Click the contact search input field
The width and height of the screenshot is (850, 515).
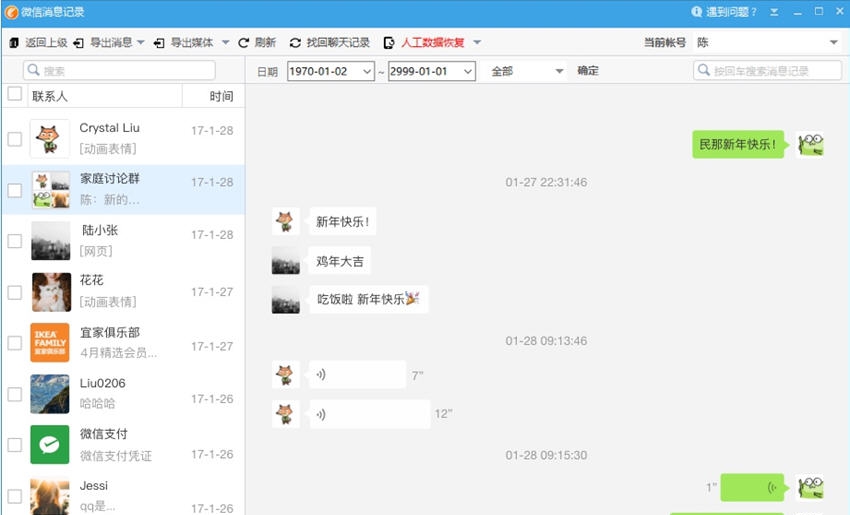click(119, 70)
